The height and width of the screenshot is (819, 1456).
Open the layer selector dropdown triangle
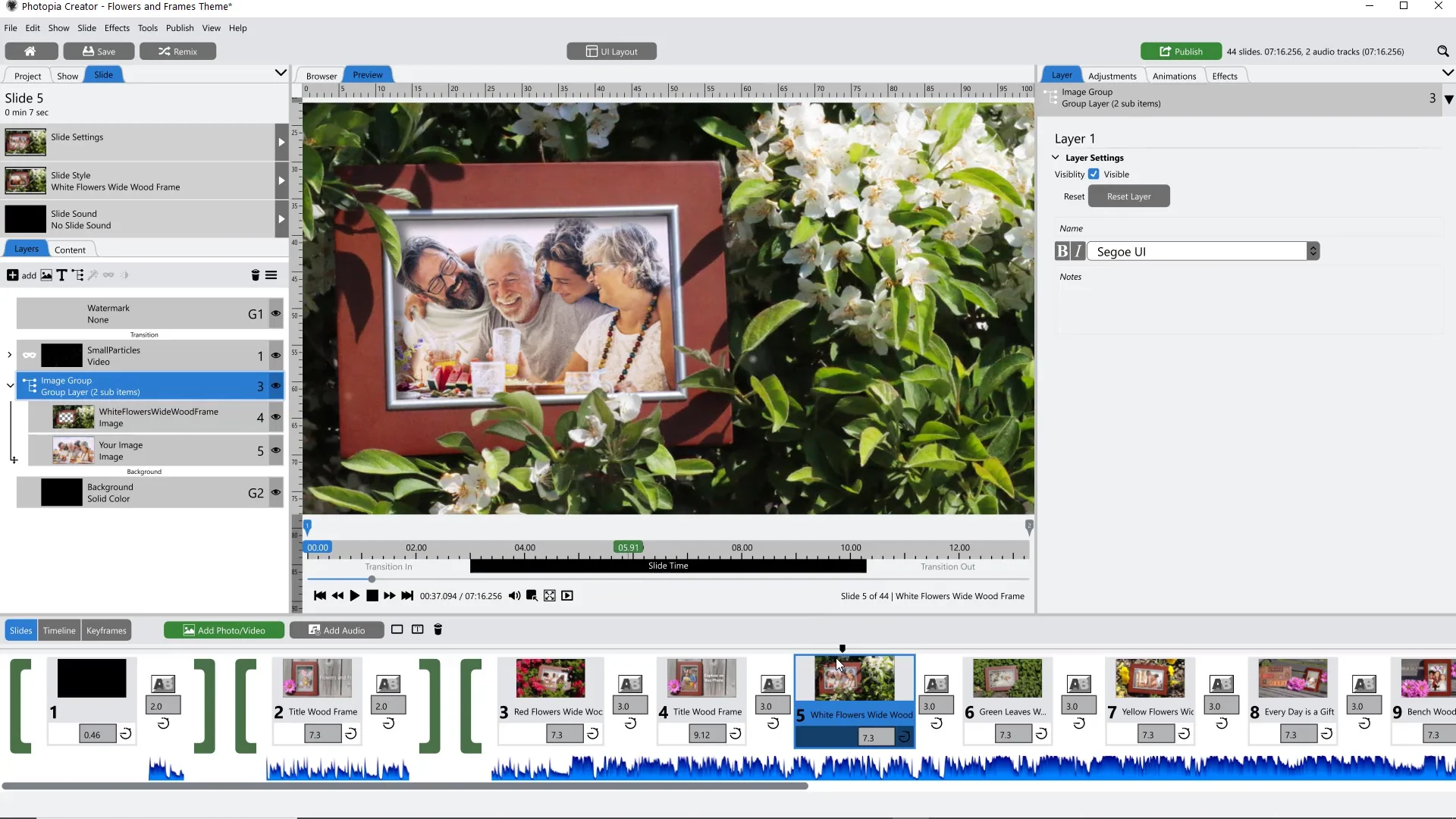1448,99
